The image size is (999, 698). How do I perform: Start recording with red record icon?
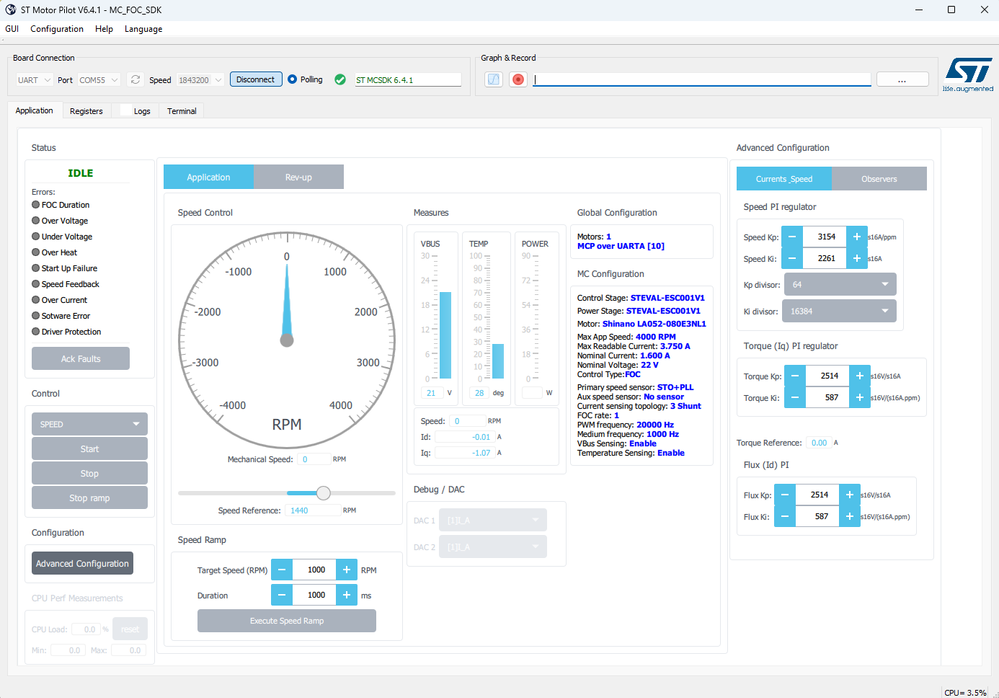tap(518, 80)
